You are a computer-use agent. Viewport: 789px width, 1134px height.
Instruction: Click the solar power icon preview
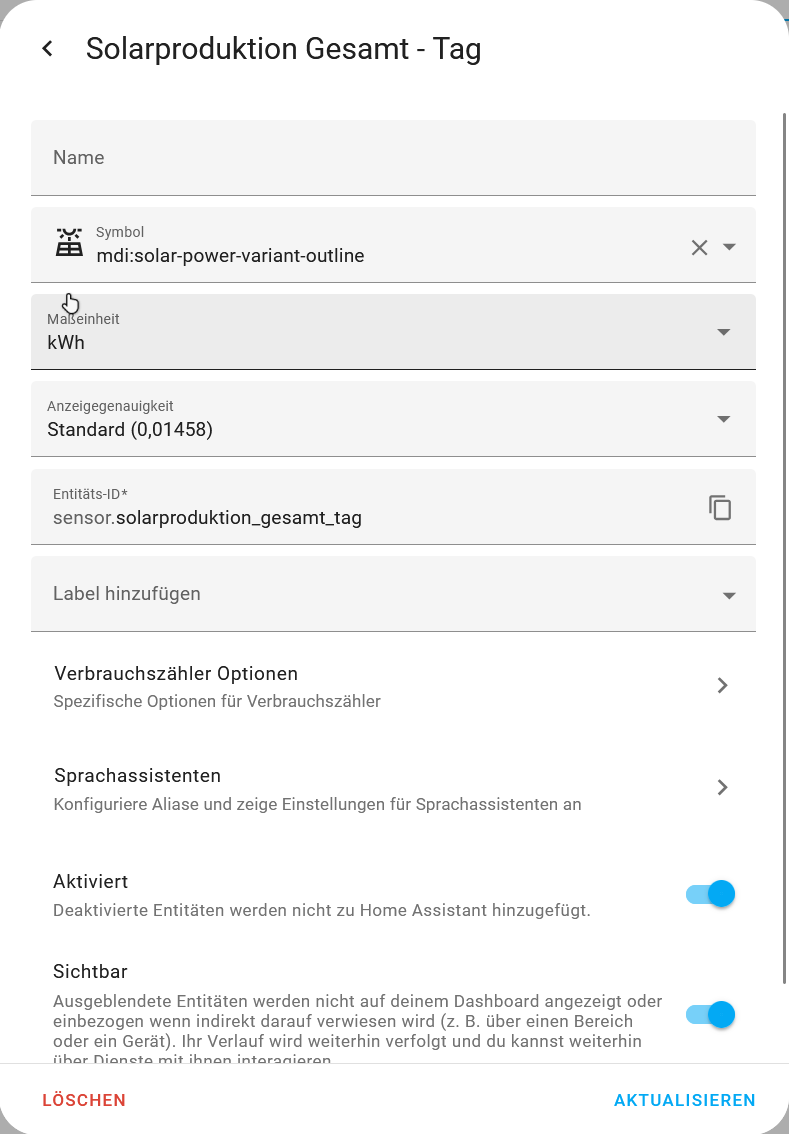(69, 242)
